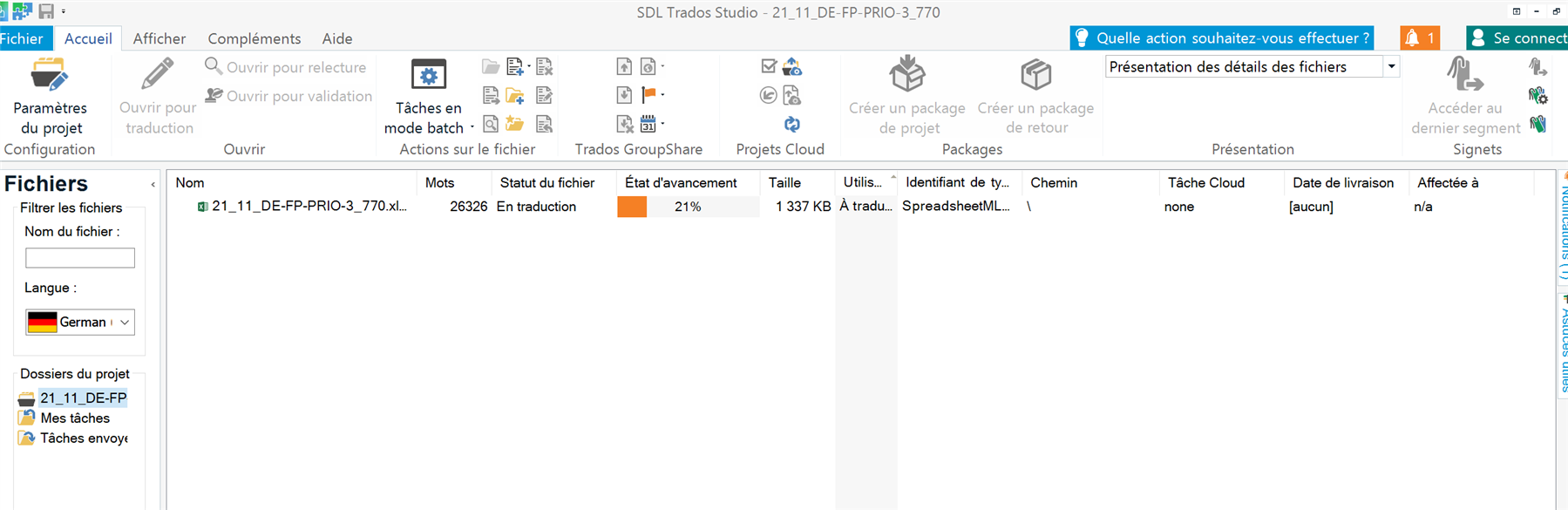Sort by Date de livraison column header
Screen dimensions: 1568x510
[1347, 183]
